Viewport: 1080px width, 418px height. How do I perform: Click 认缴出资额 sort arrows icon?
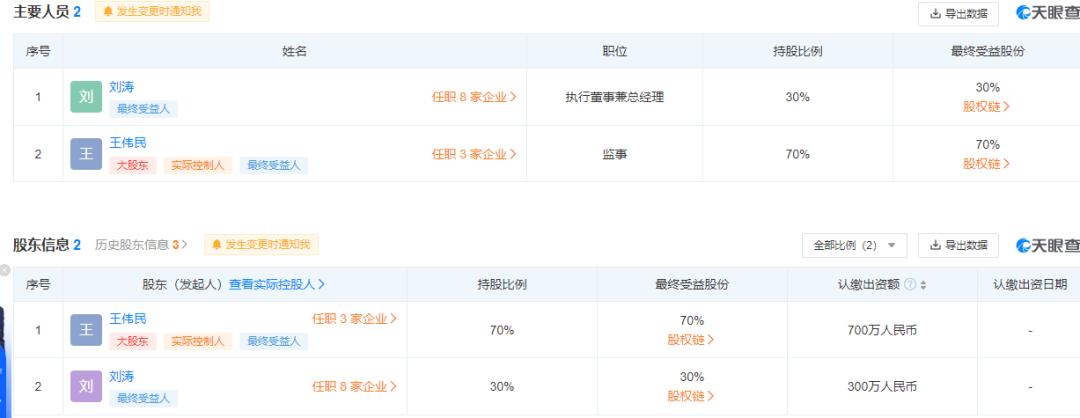(x=923, y=285)
